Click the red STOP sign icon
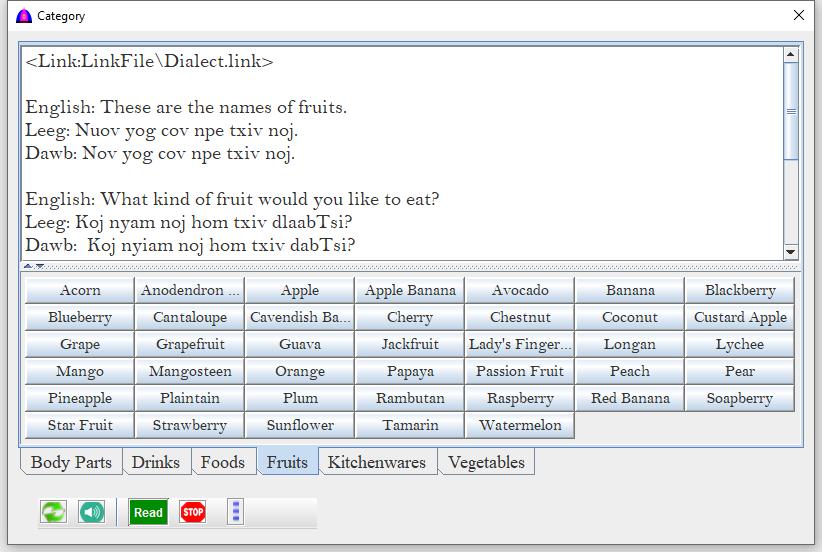This screenshot has height=552, width=822. pyautogui.click(x=192, y=512)
